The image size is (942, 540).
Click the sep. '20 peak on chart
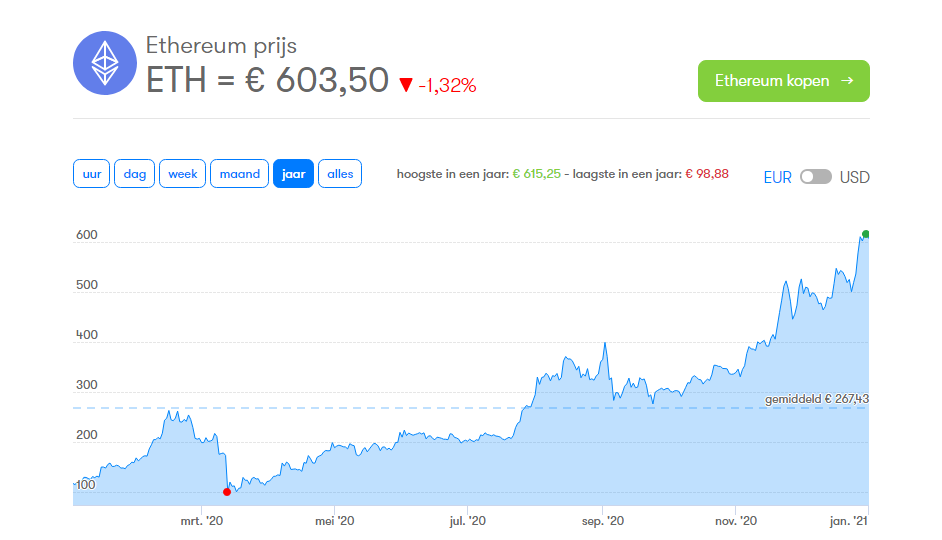(x=605, y=344)
